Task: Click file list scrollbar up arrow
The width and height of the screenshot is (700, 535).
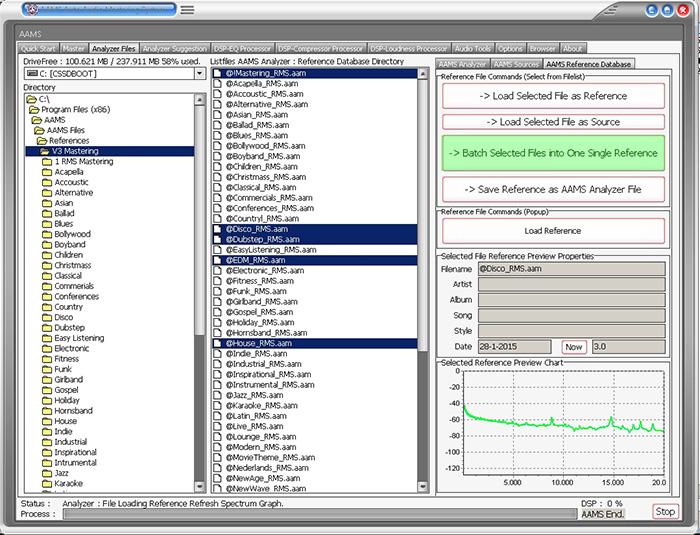Action: click(423, 74)
